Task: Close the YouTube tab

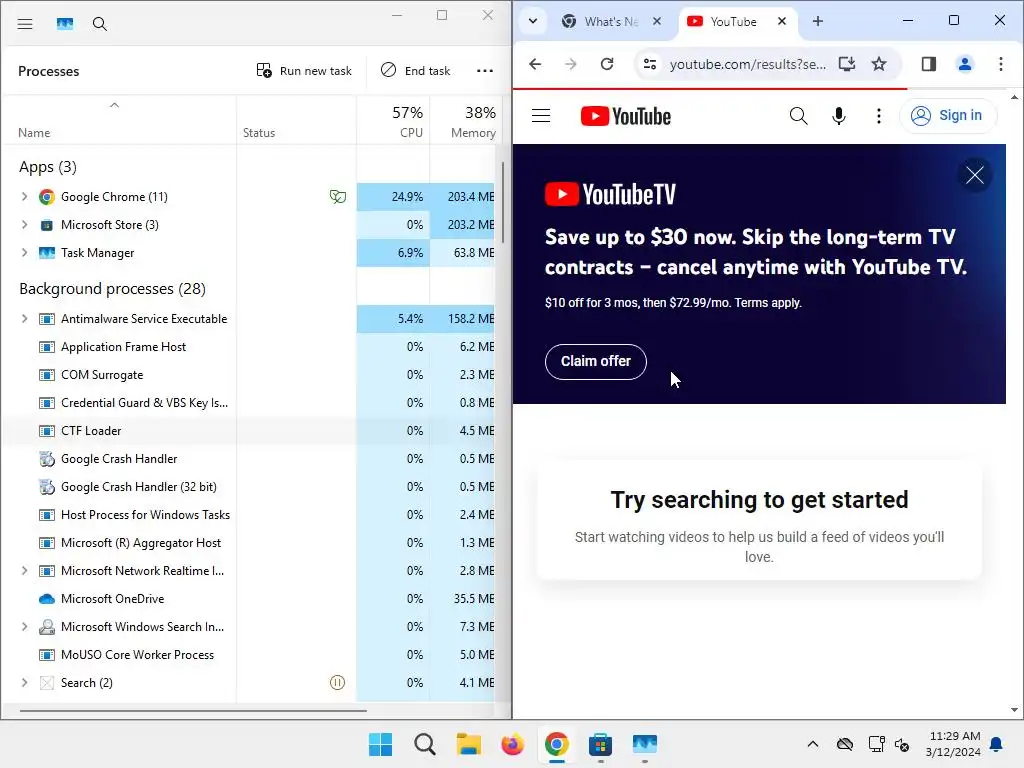Action: (x=782, y=22)
